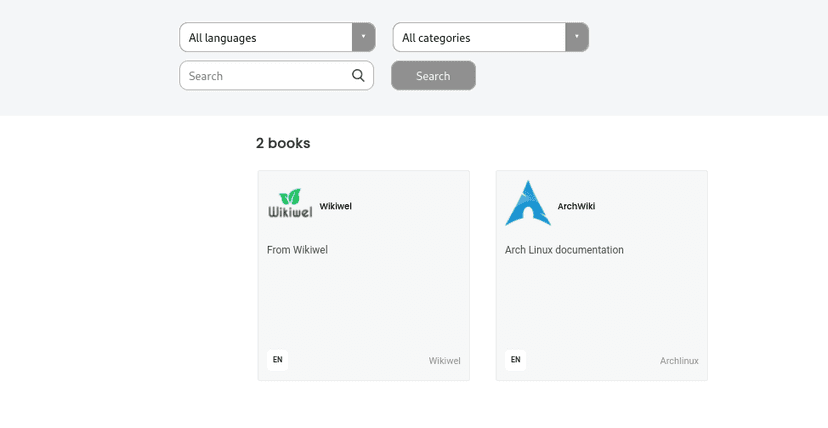Select the "From Wikiwel" description text
Image resolution: width=828 pixels, height=428 pixels.
tap(297, 250)
